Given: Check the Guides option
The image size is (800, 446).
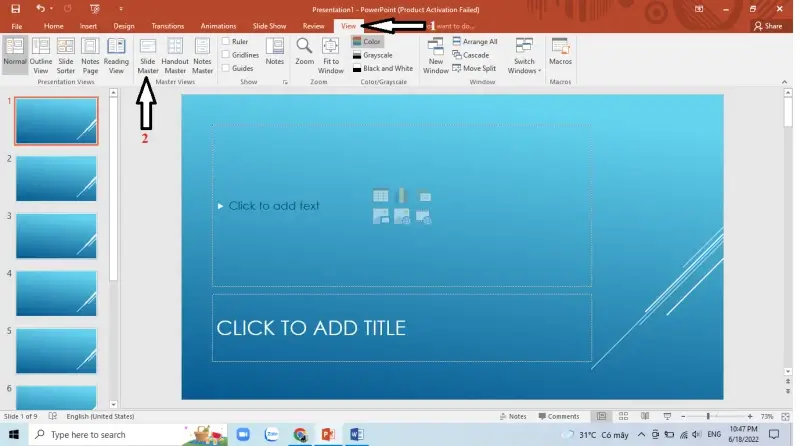Looking at the screenshot, I should click(226, 68).
